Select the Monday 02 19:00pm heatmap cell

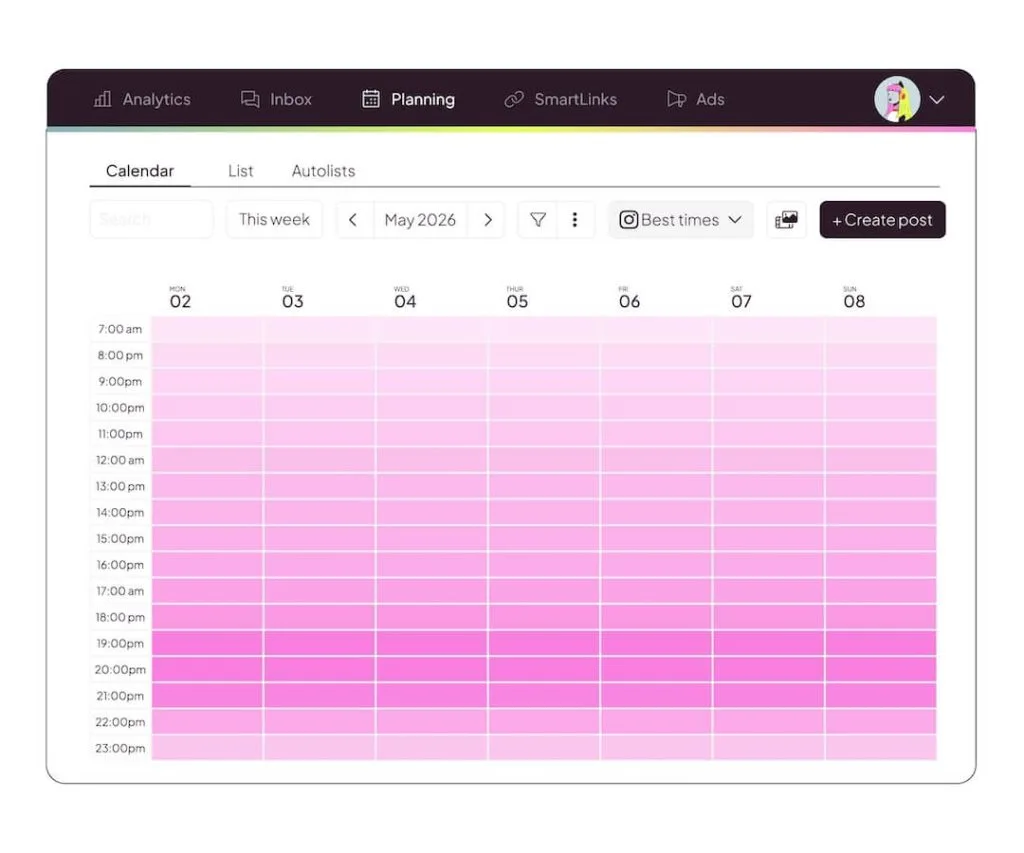coord(207,643)
